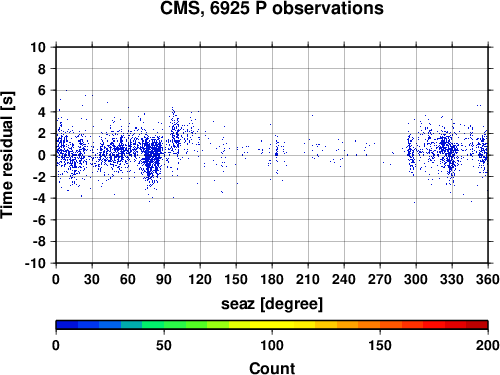Click the y-axis tick label 0

[41, 155]
